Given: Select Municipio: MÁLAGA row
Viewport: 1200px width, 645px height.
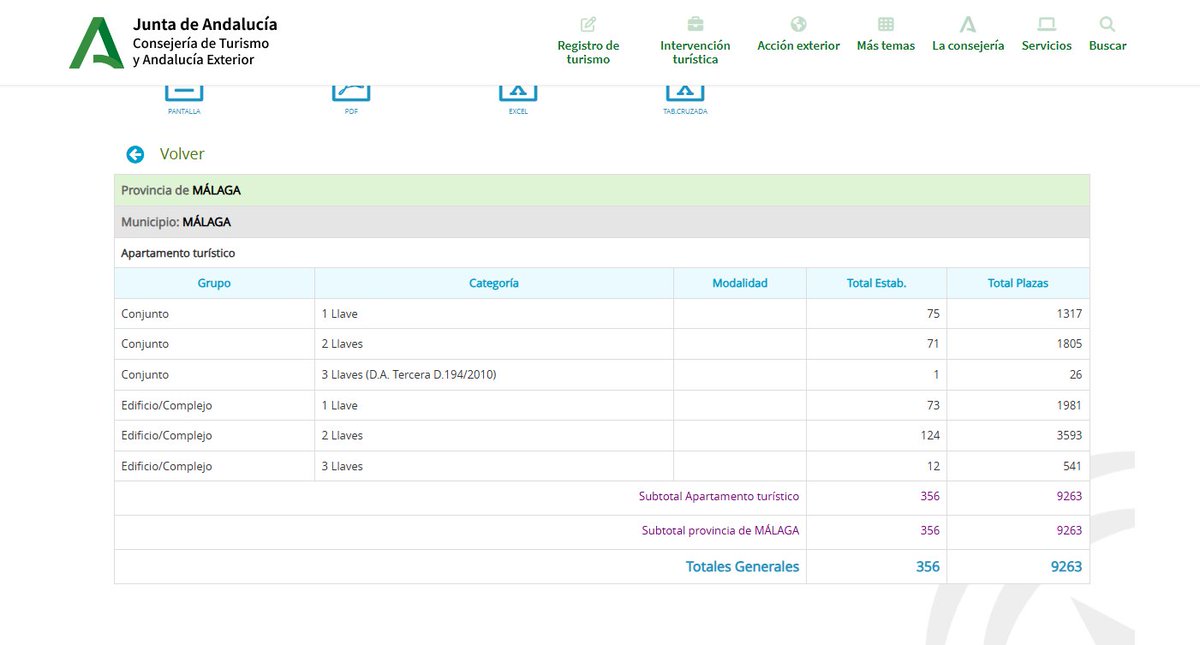Looking at the screenshot, I should (x=602, y=222).
